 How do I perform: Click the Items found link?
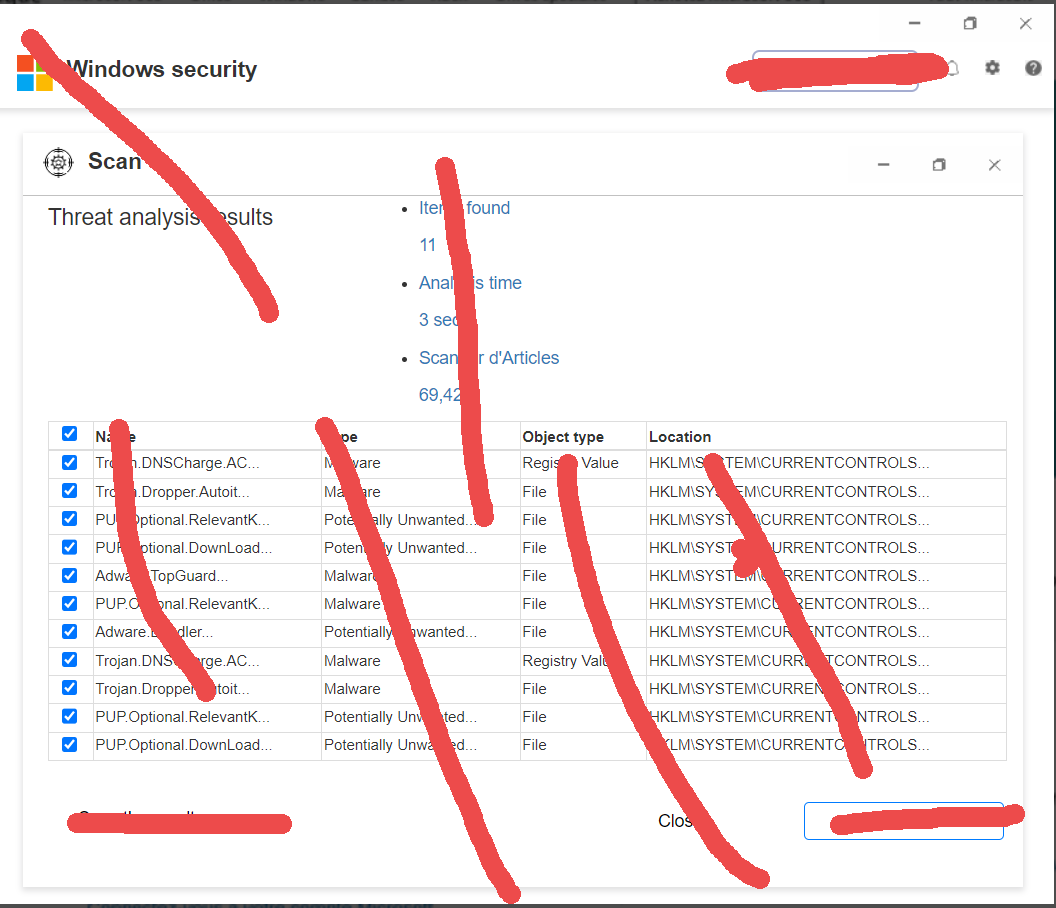pyautogui.click(x=464, y=208)
